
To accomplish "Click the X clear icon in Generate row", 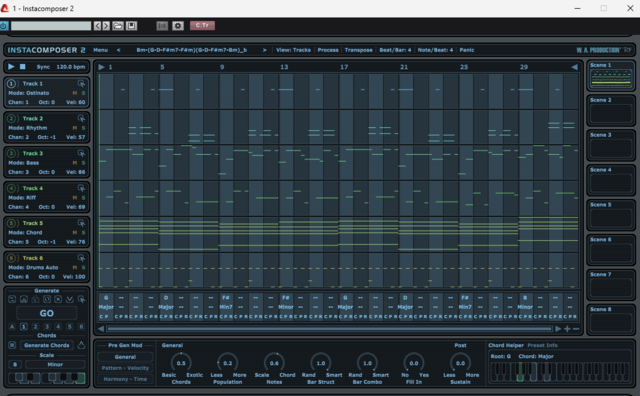I will (58, 299).
